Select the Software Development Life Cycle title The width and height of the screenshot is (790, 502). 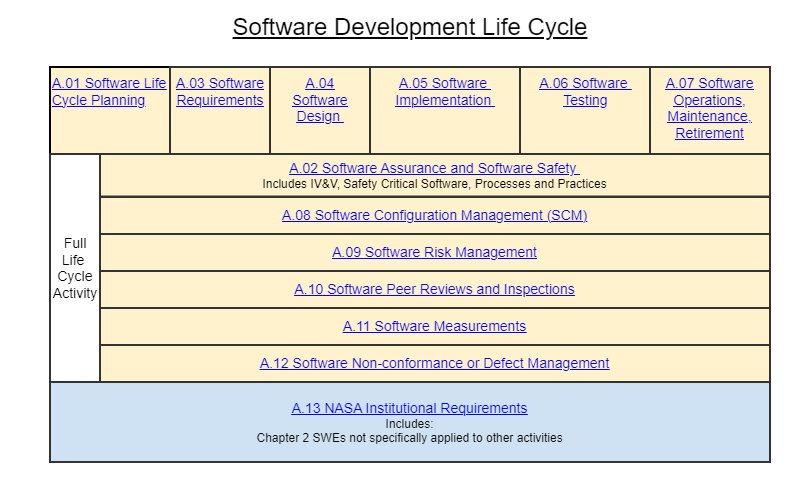(x=410, y=27)
